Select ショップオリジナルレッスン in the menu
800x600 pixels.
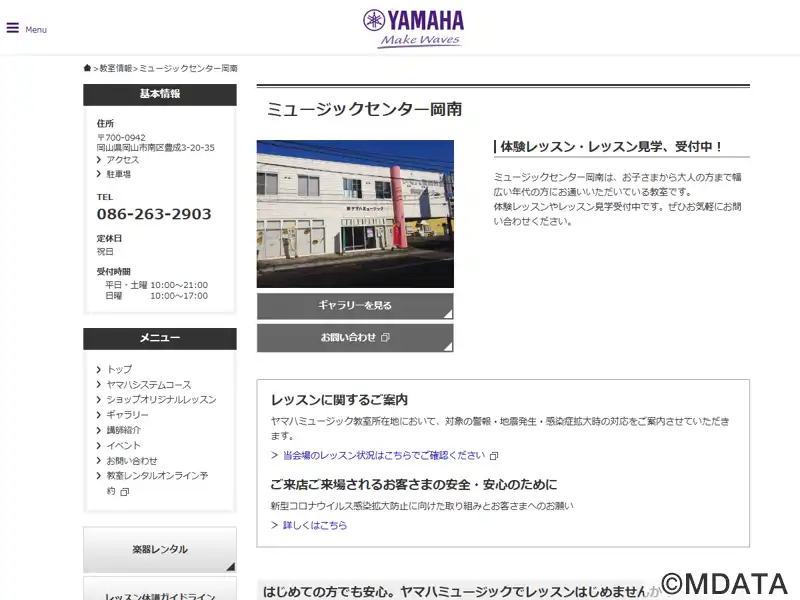[161, 399]
